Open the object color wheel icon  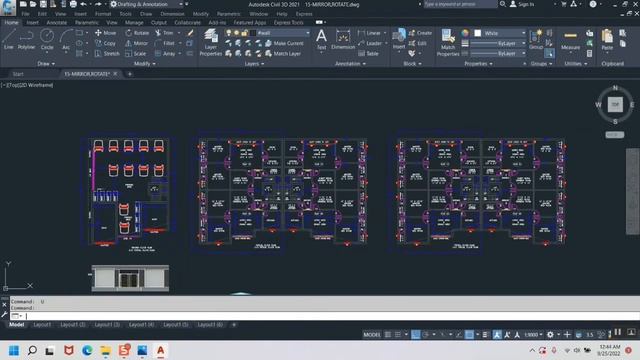pyautogui.click(x=465, y=33)
